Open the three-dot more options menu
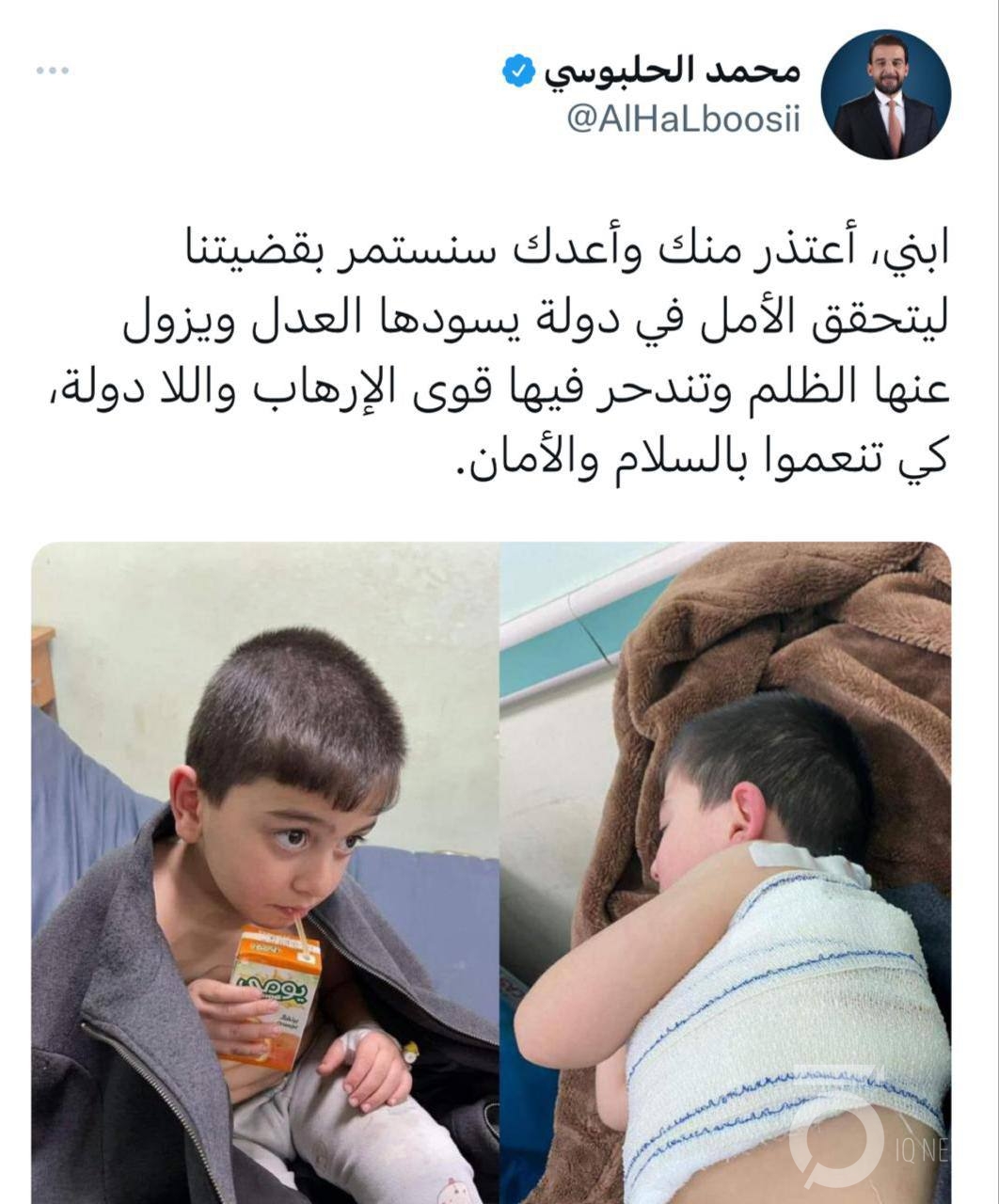999x1204 pixels. coord(53,71)
